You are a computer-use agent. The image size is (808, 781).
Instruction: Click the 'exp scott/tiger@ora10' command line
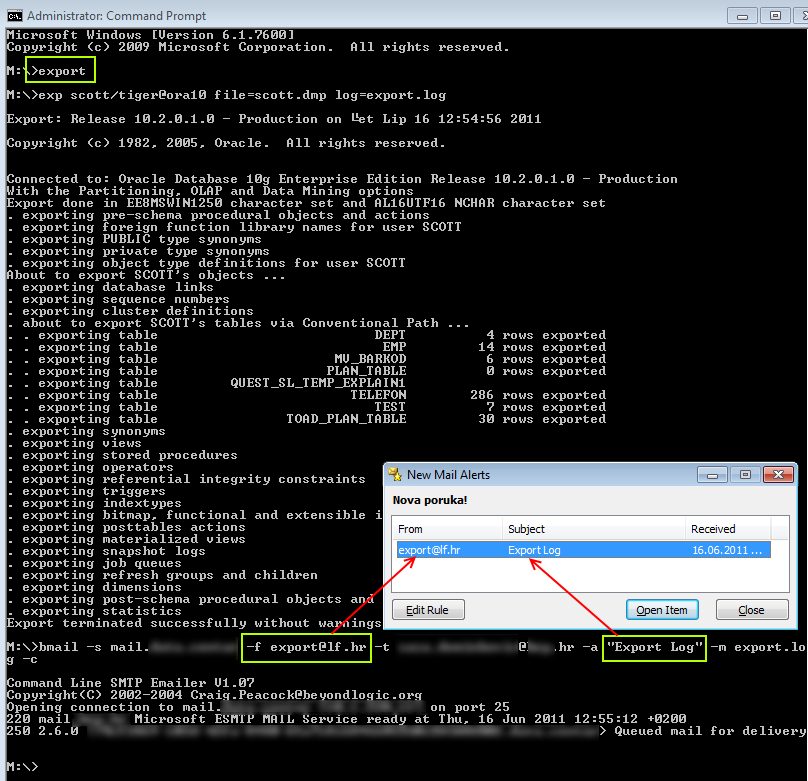tap(226, 95)
